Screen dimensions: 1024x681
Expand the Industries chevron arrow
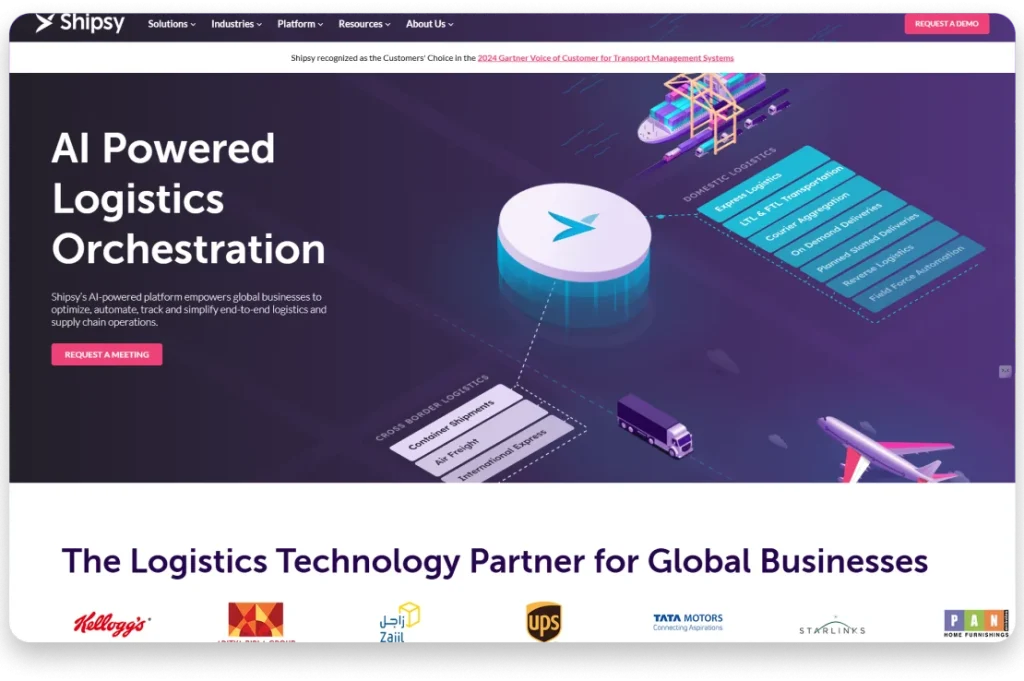pos(259,25)
